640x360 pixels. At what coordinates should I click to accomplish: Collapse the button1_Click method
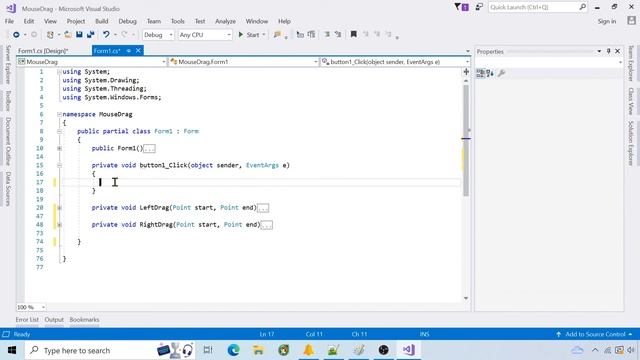click(x=60, y=165)
